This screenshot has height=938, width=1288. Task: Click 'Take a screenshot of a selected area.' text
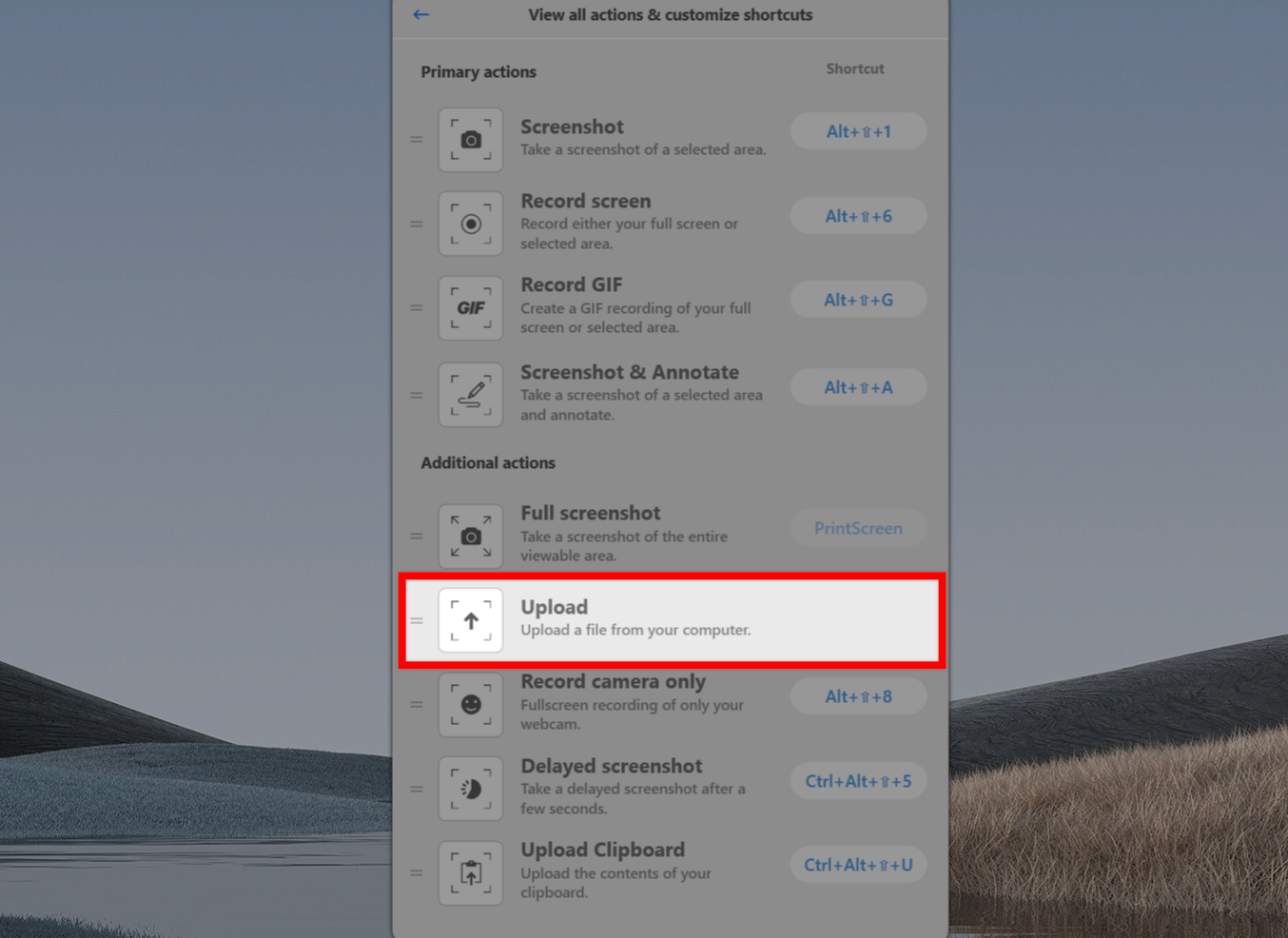[643, 149]
